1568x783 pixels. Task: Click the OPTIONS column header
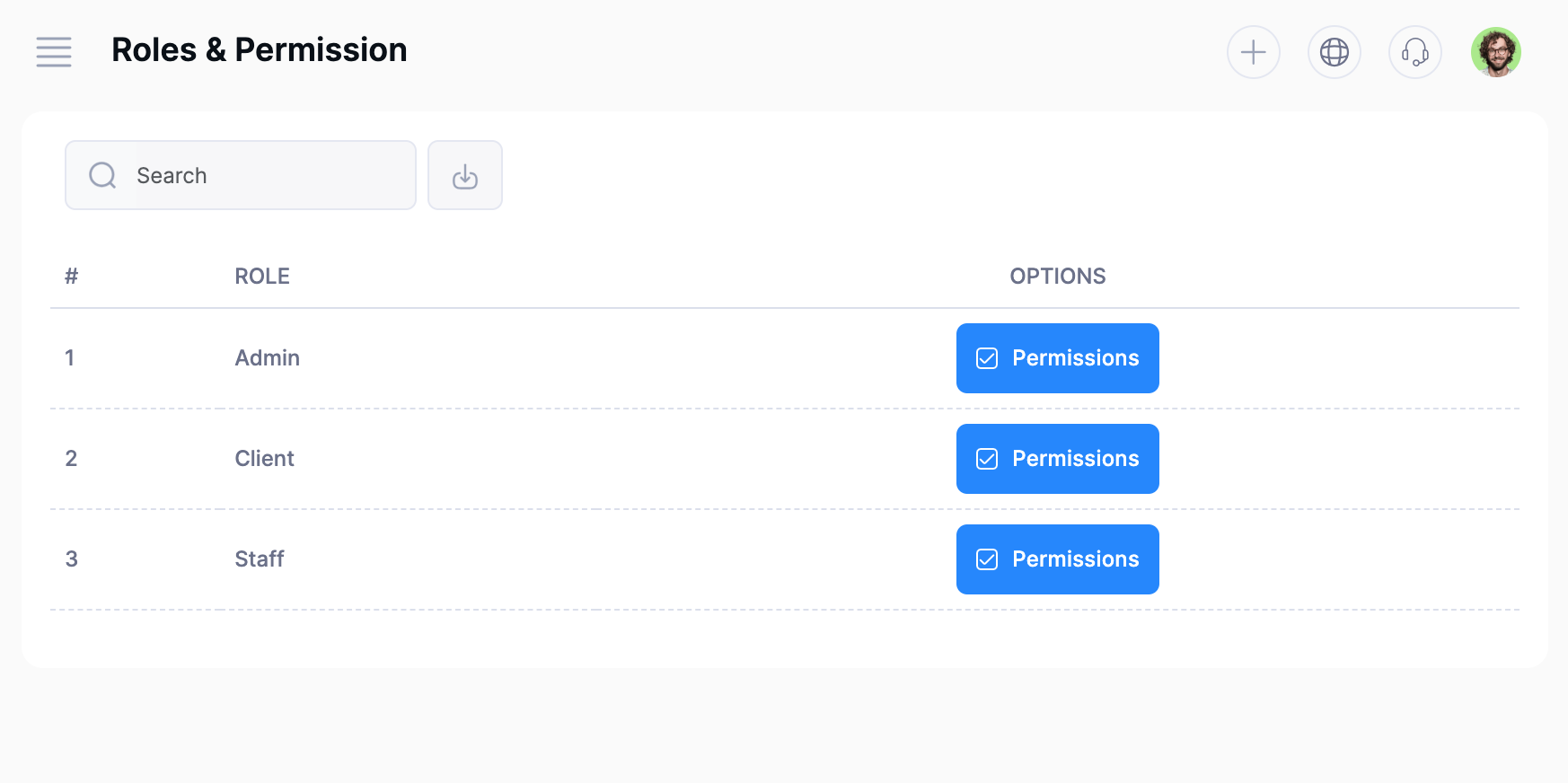(1057, 277)
